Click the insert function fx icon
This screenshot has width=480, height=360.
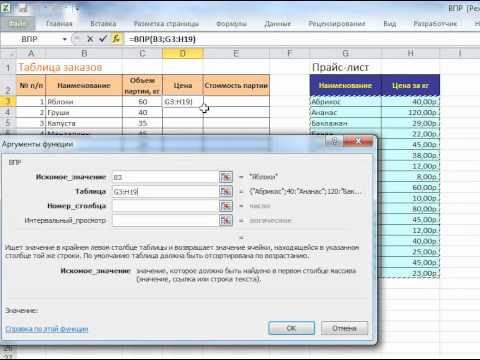(x=116, y=39)
